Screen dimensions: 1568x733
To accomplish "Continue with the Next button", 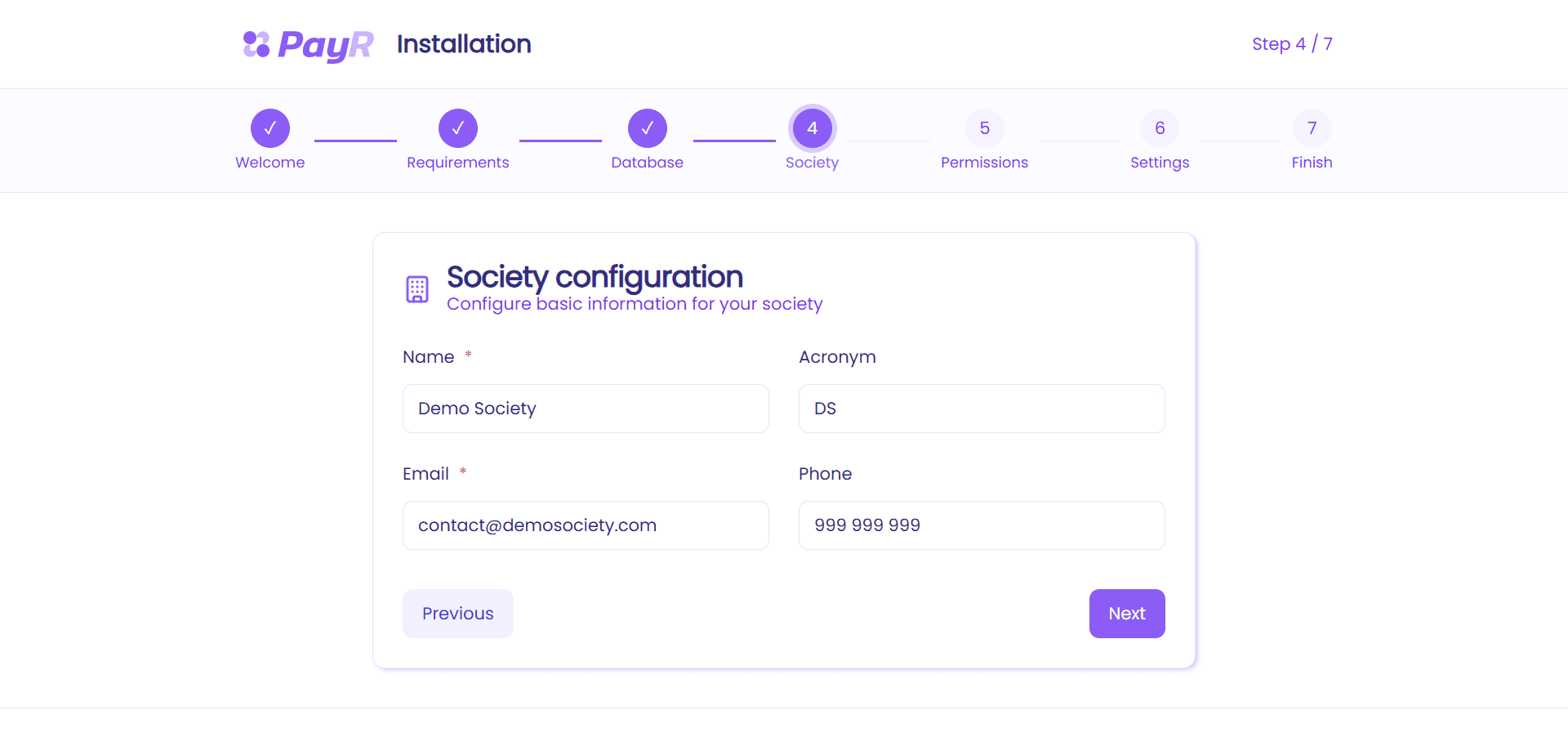I will (x=1127, y=614).
